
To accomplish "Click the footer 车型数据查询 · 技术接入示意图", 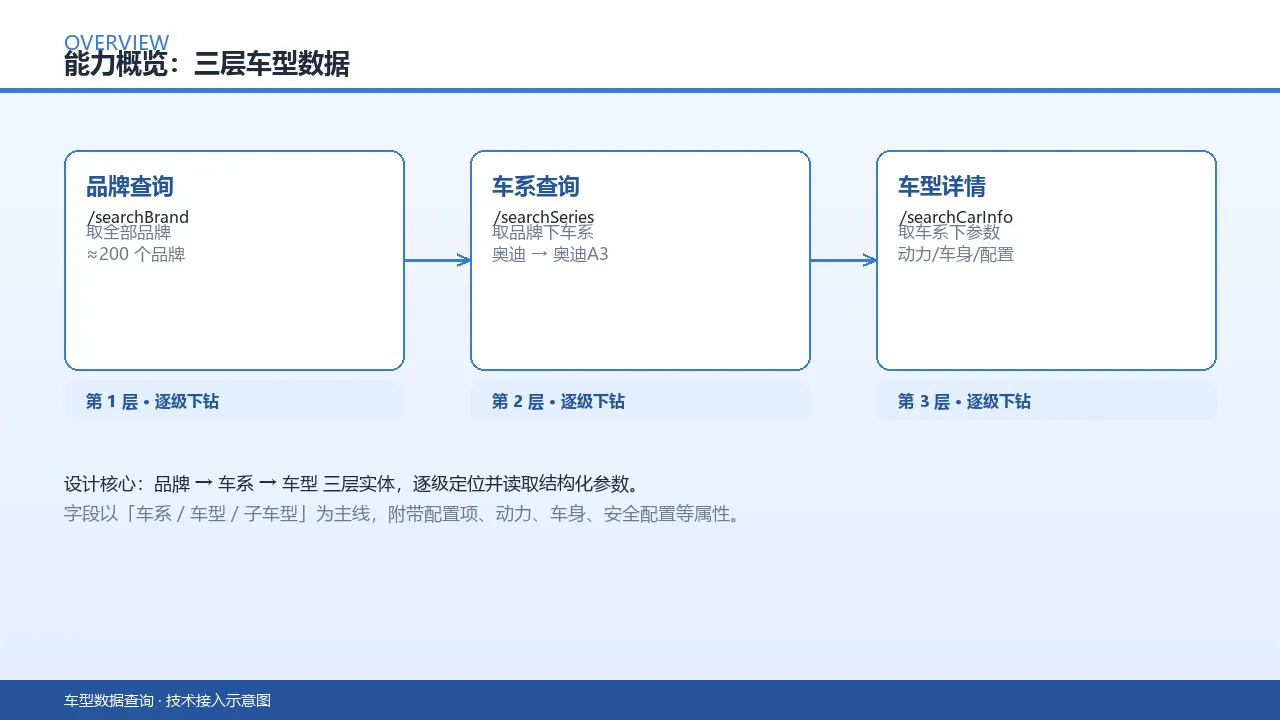I will click(x=168, y=701).
